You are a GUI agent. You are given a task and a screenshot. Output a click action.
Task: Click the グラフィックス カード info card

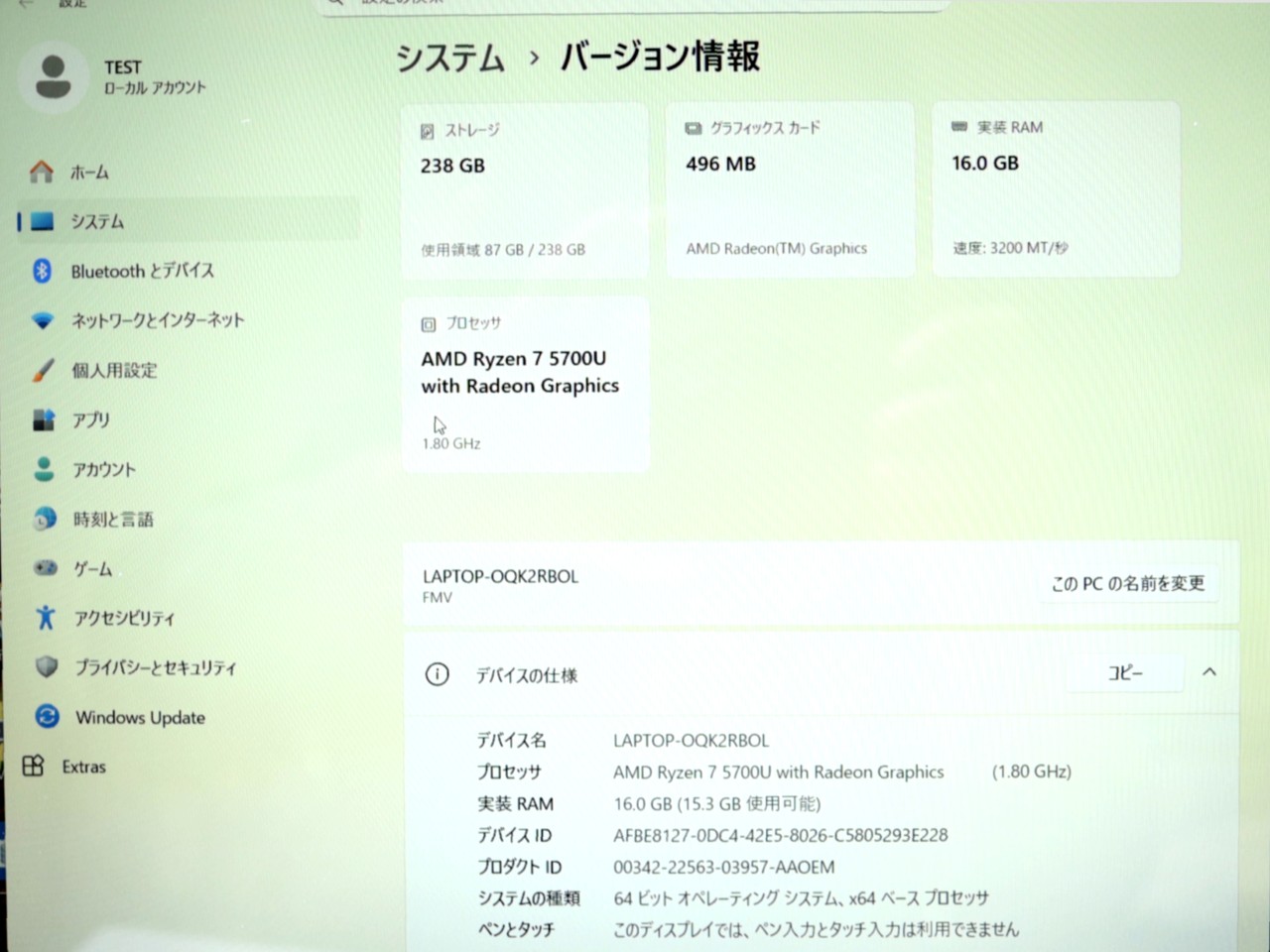click(790, 188)
